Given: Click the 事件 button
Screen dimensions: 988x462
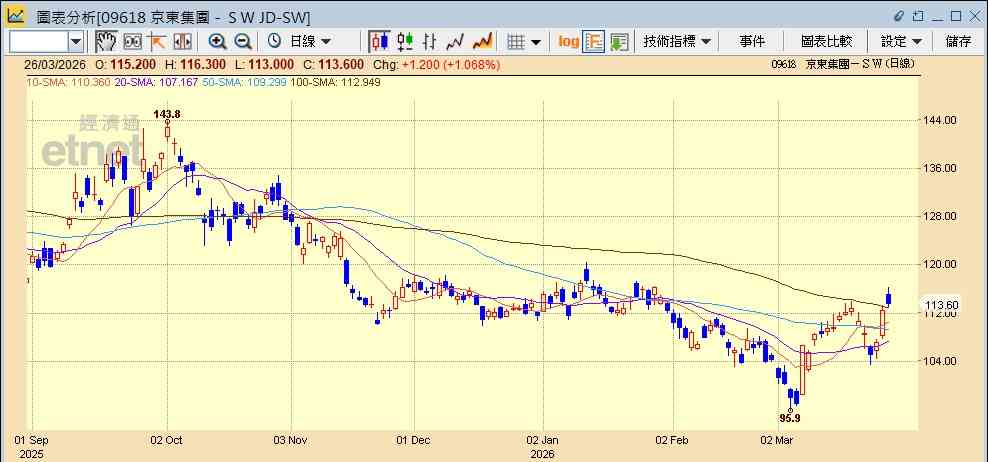Looking at the screenshot, I should (752, 42).
